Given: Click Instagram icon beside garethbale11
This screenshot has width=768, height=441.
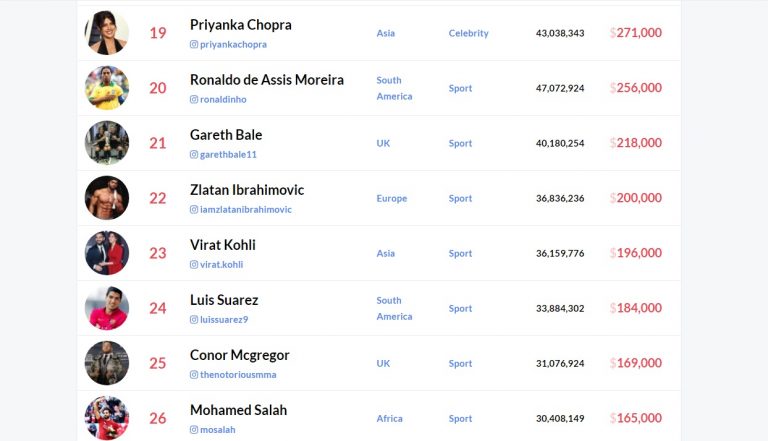Looking at the screenshot, I should (194, 154).
